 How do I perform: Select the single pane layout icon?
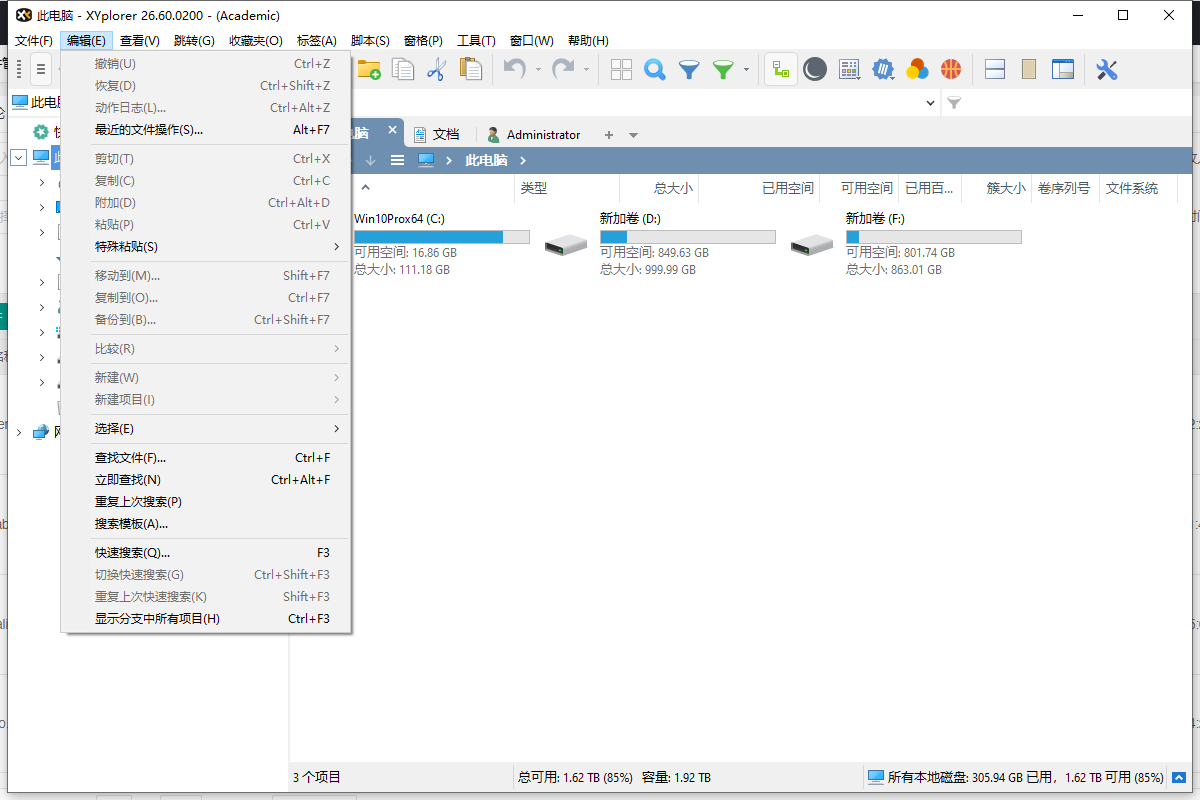(x=1028, y=69)
